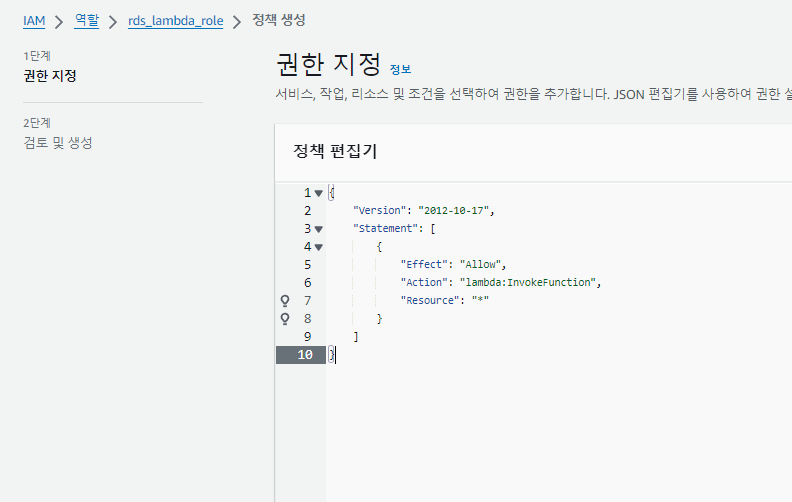Collapse the Statement array fold arrow on line 3
792x502 pixels.
pos(319,229)
